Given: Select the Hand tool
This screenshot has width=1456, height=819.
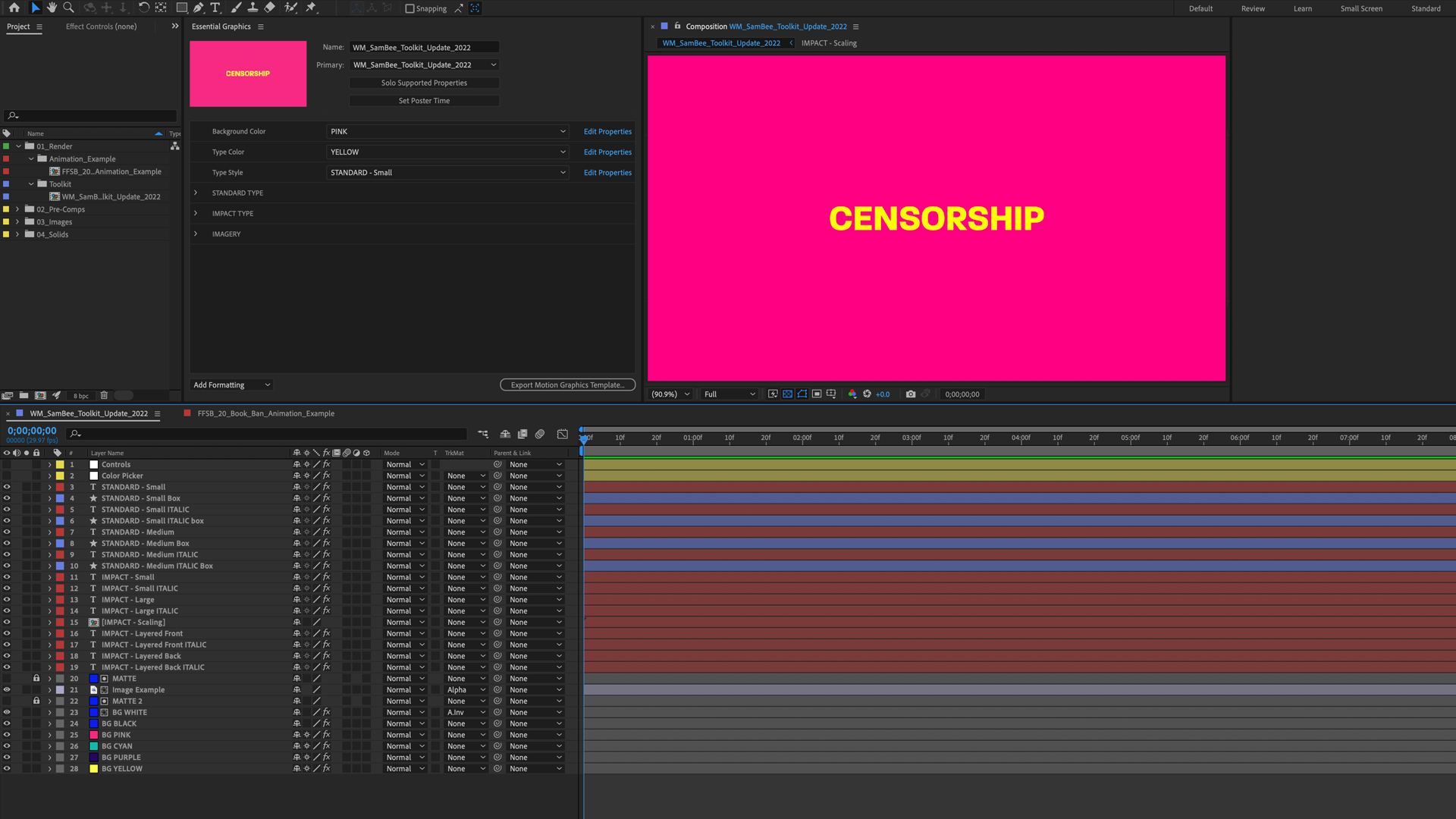Looking at the screenshot, I should 52,8.
